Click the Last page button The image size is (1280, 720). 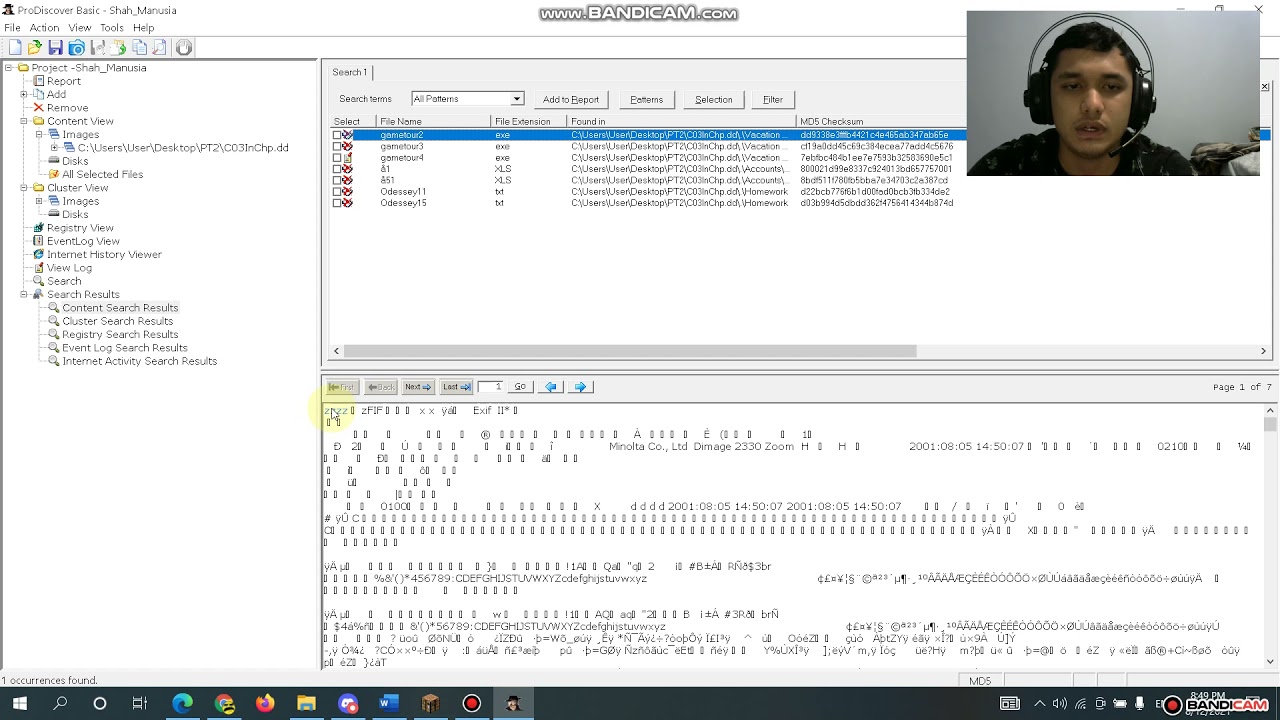[456, 387]
